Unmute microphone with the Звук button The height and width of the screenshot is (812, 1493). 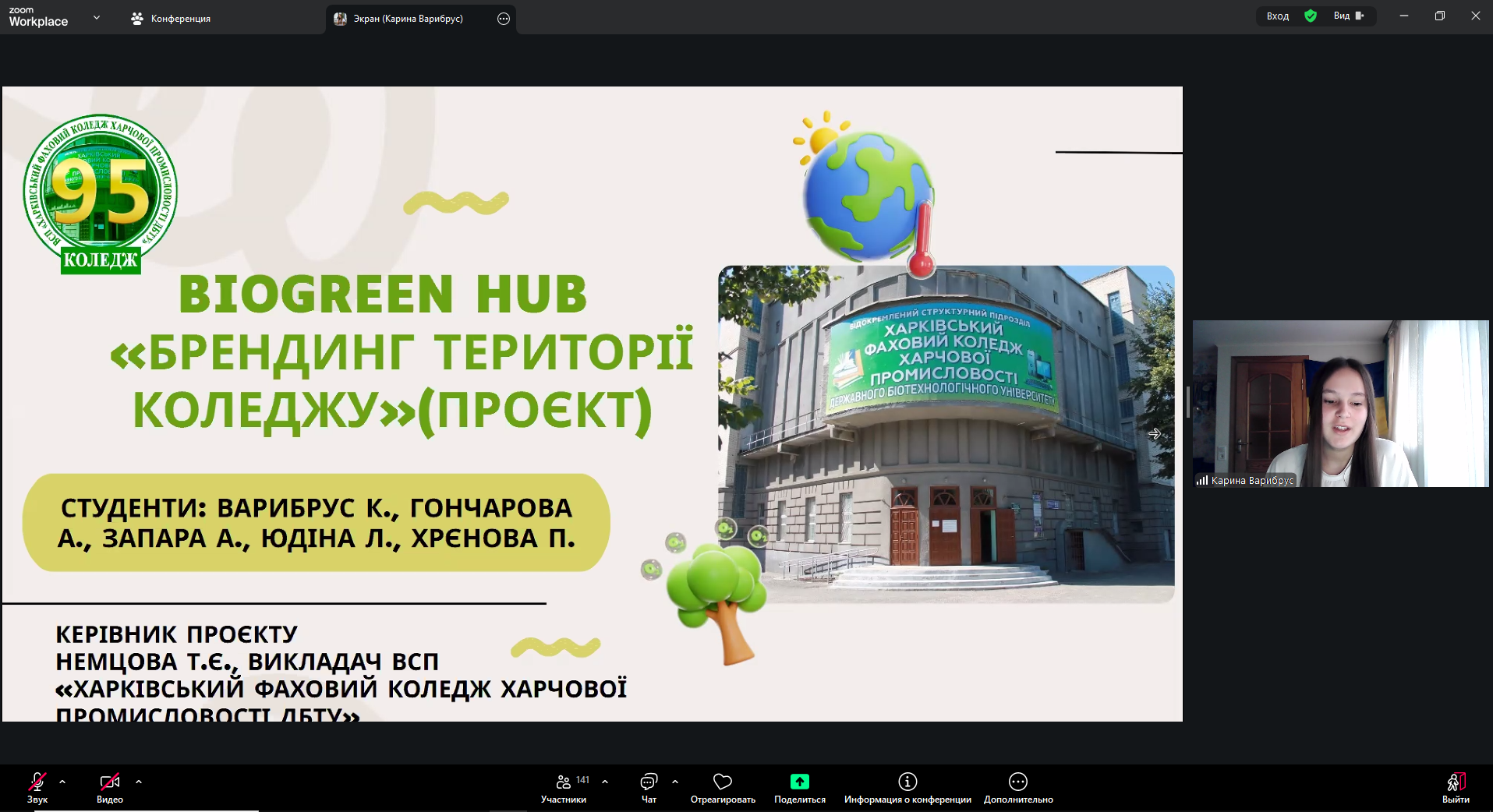pos(37,787)
